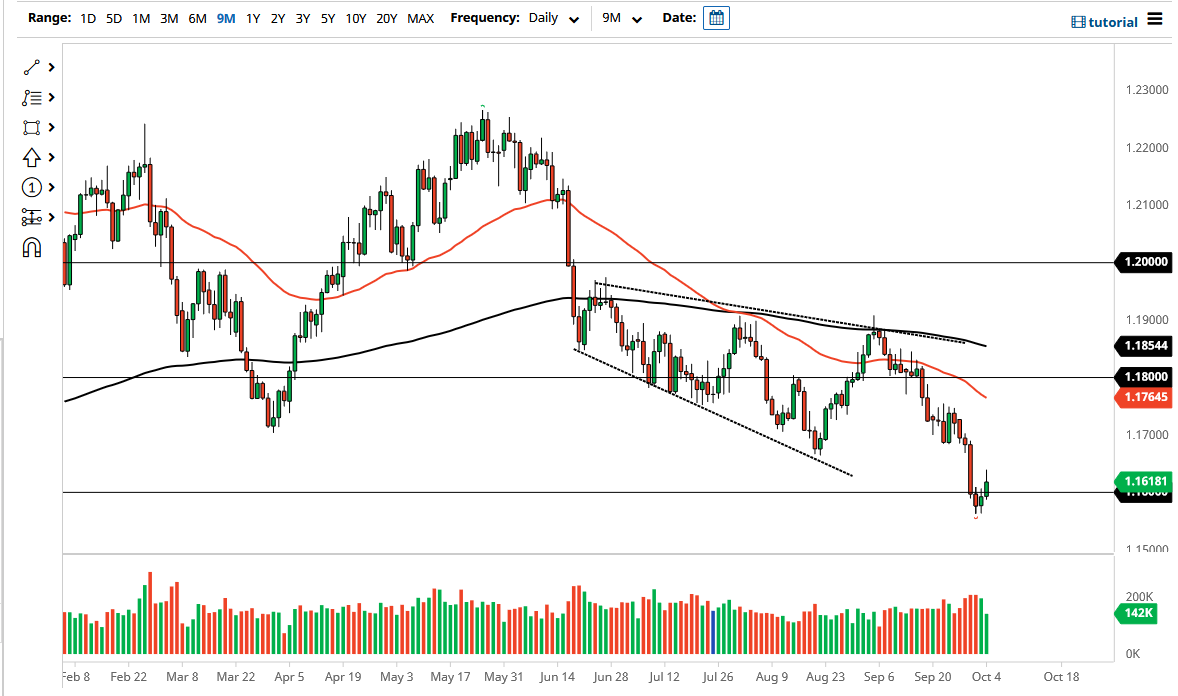The width and height of the screenshot is (1178, 696).
Task: Click the 1.18544 moving average label
Action: 1144,346
